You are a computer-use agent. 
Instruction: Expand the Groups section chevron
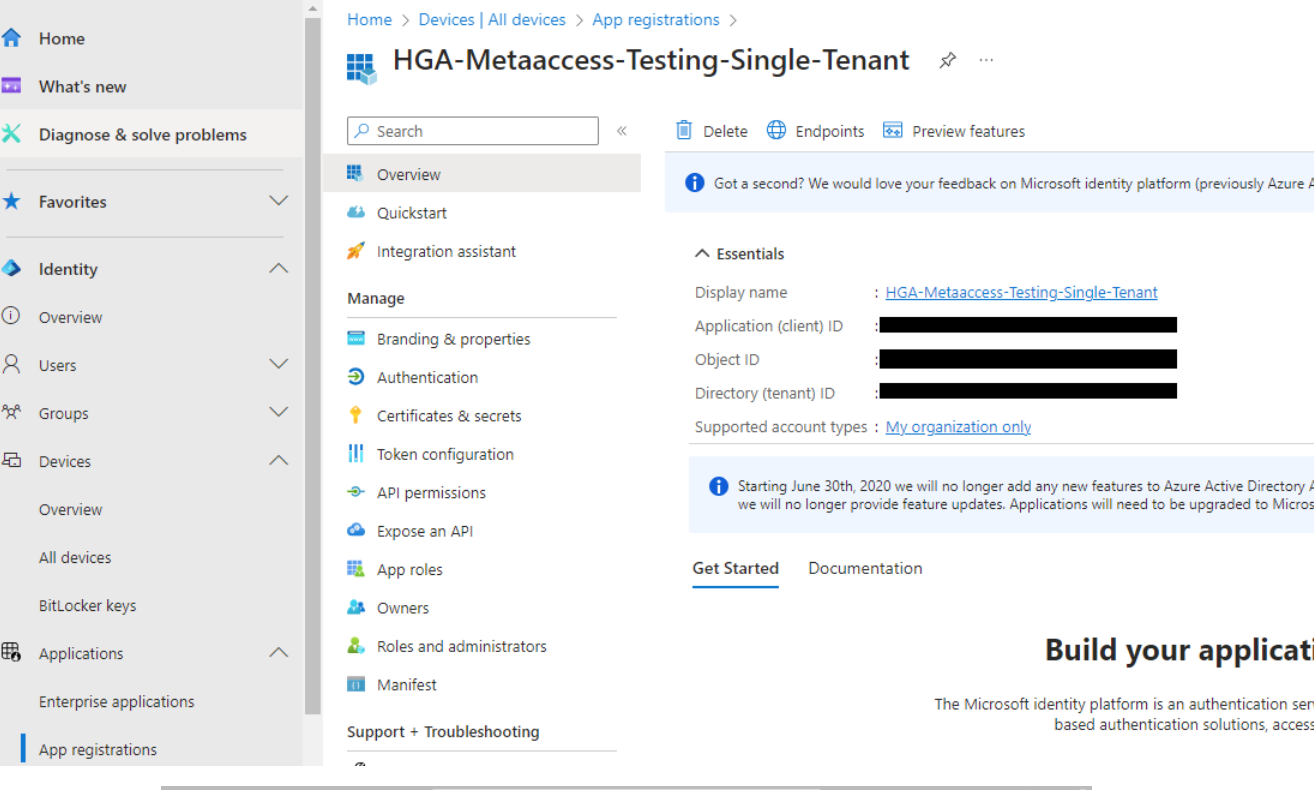[x=279, y=412]
